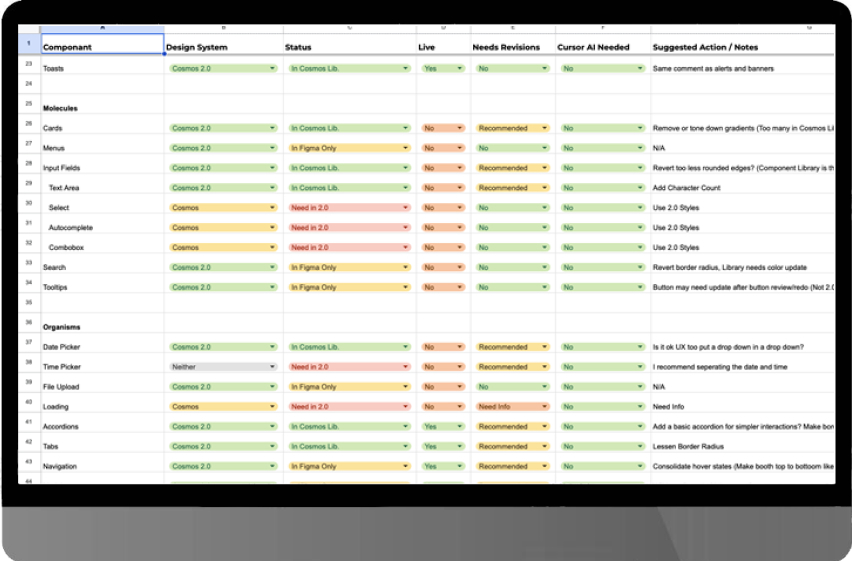The height and width of the screenshot is (561, 852).
Task: Open Needs Revisions dropdown for Date Picker
Action: click(x=544, y=347)
